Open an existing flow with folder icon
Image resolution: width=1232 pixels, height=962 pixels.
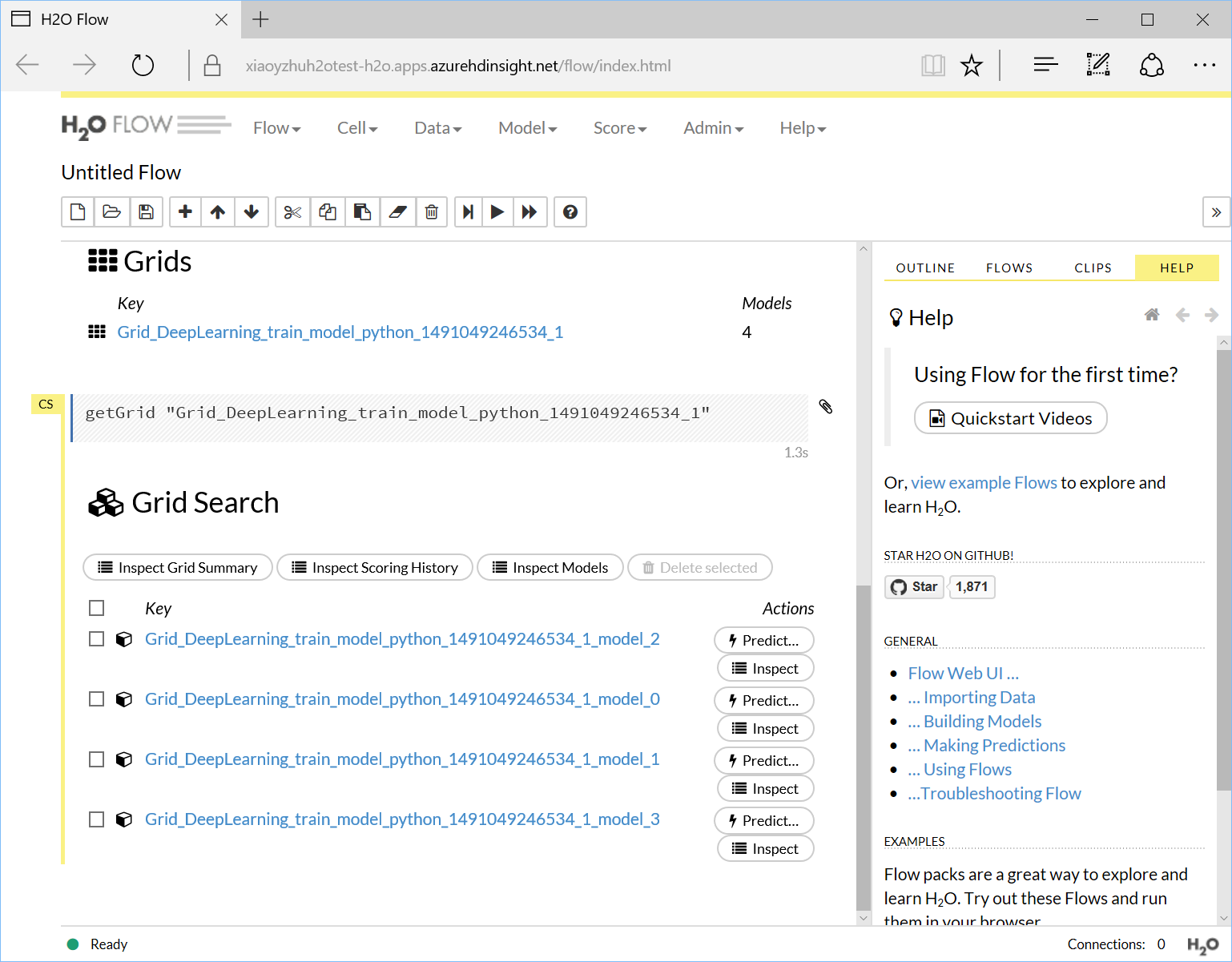click(x=112, y=212)
